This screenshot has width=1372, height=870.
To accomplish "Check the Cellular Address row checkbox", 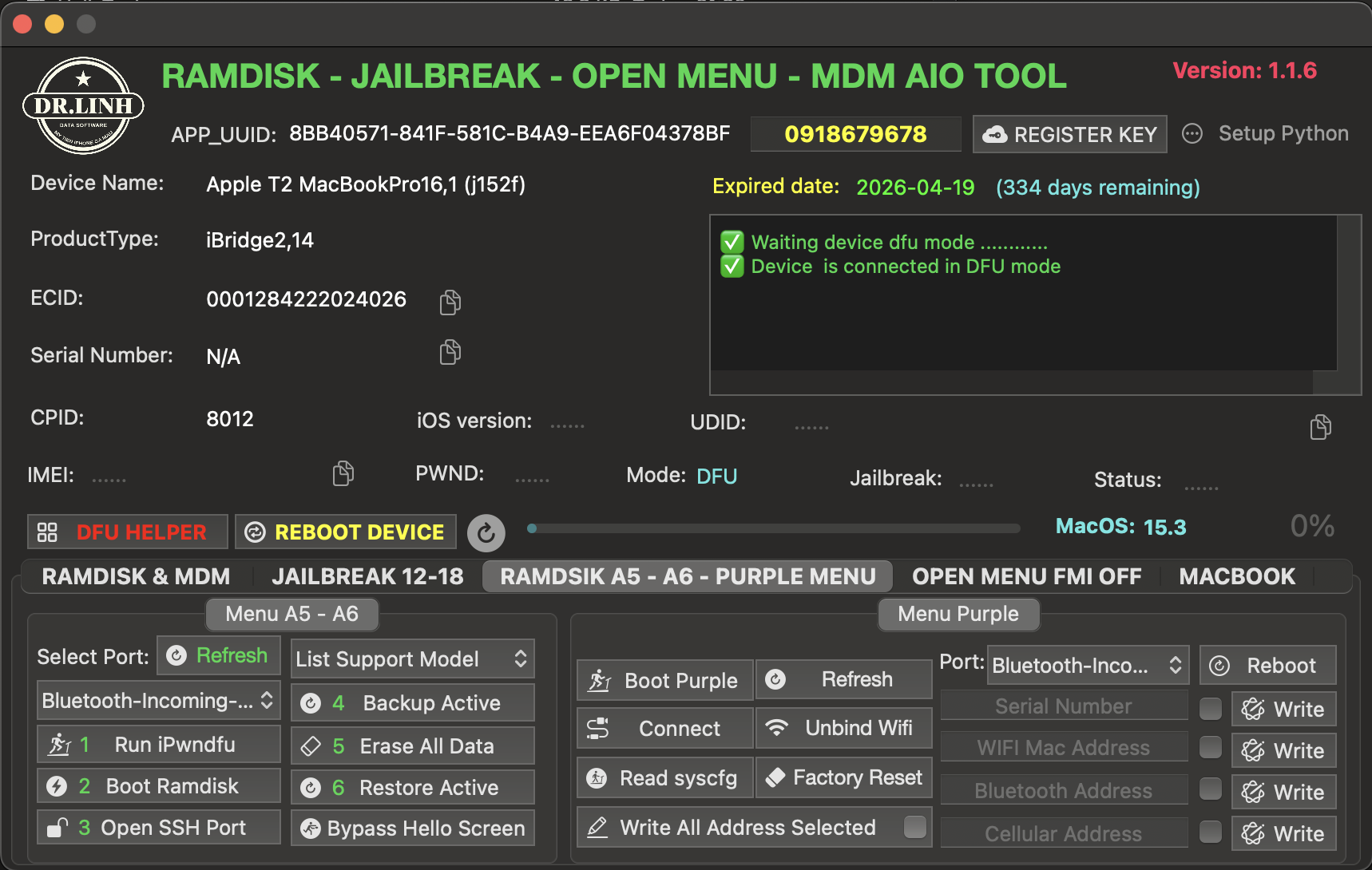I will click(1211, 832).
